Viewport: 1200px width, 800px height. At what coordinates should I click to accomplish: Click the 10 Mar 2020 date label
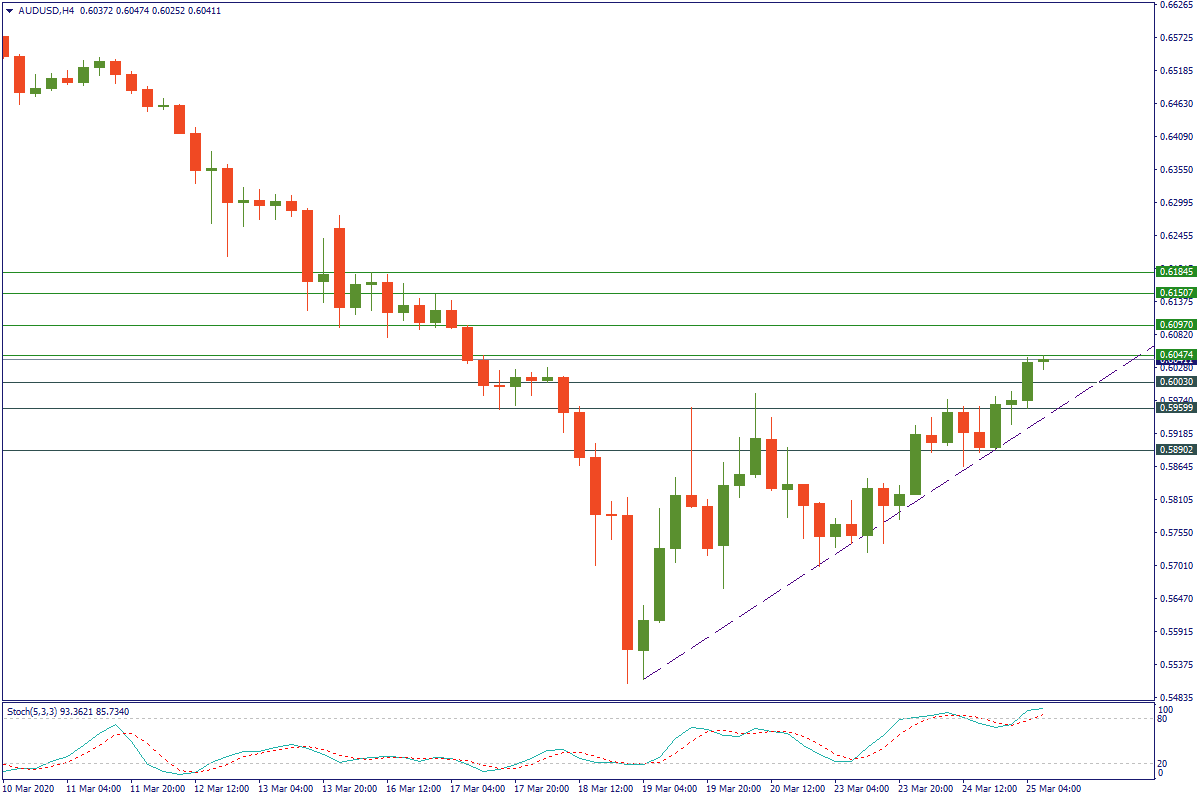(x=28, y=789)
